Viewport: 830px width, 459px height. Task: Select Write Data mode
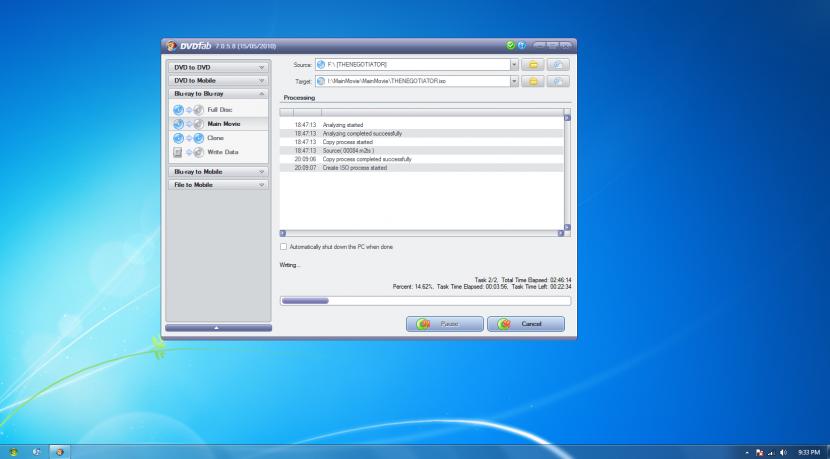point(223,152)
